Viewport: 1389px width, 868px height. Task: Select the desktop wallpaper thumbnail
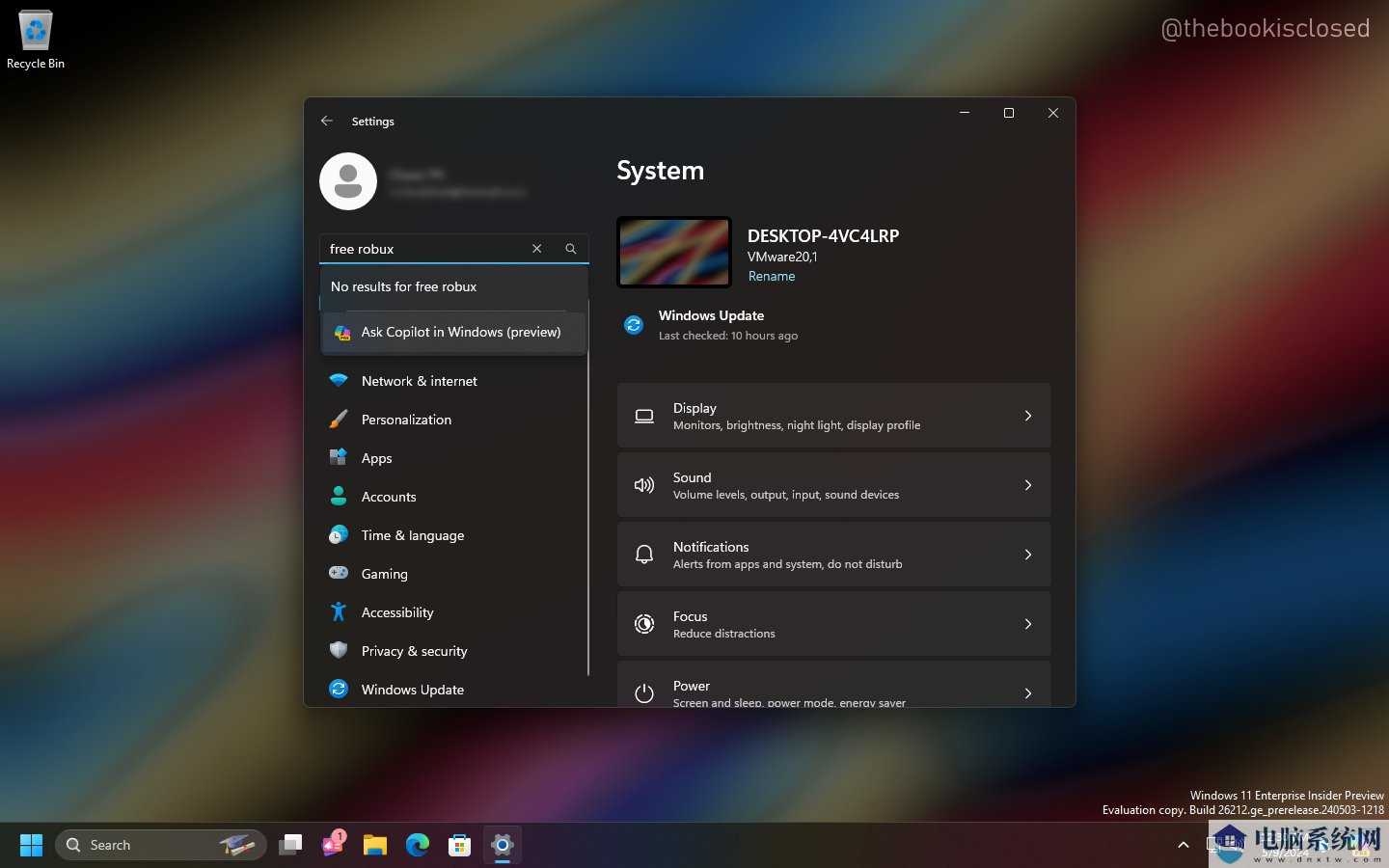click(x=674, y=252)
